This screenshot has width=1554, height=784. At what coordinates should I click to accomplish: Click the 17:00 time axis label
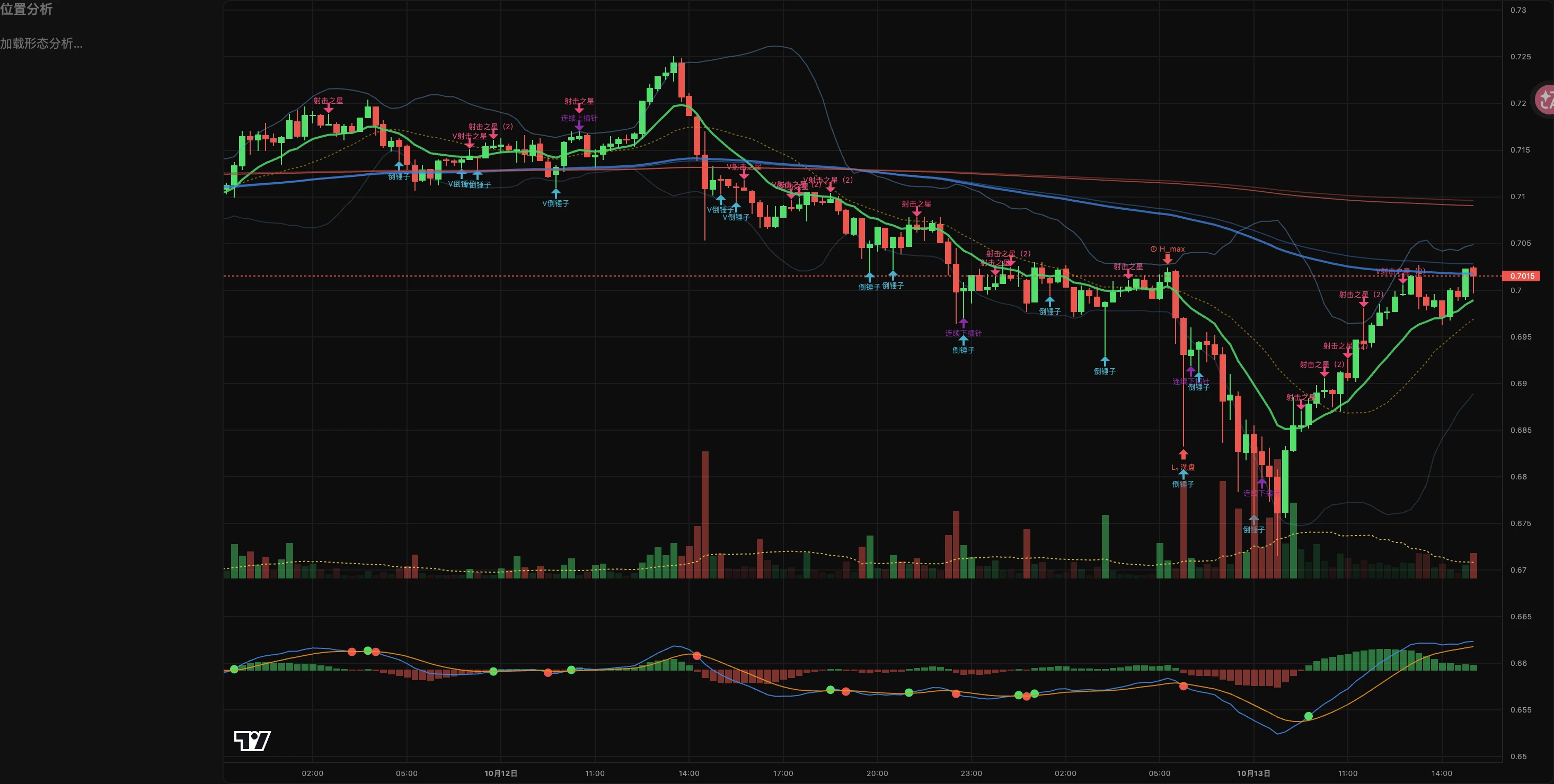783,773
